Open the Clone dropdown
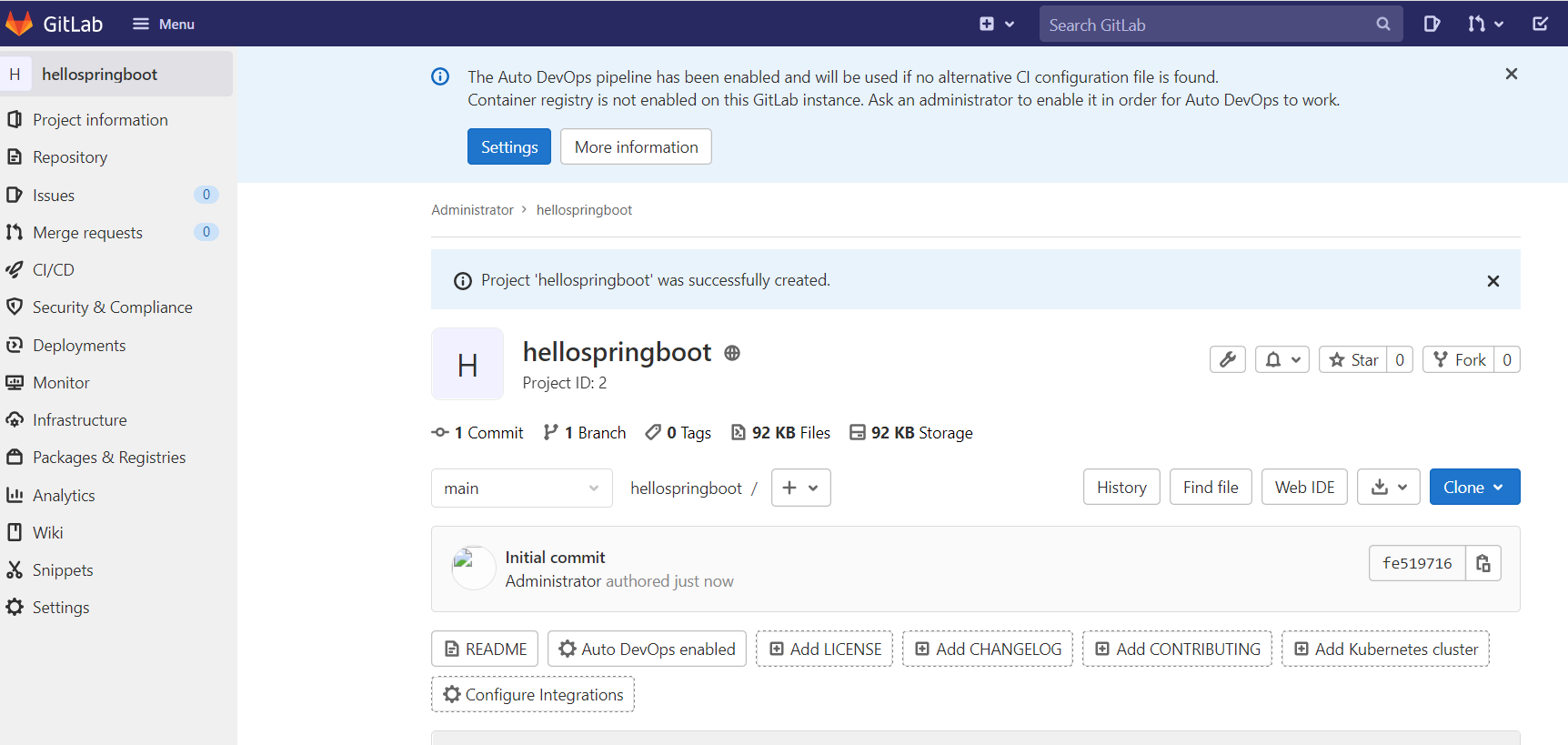 tap(1474, 487)
